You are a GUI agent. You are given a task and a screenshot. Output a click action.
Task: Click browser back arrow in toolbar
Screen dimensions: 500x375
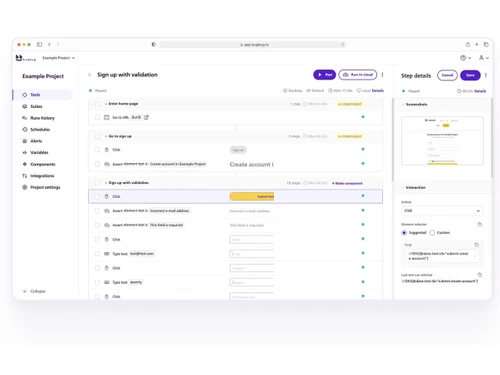tap(49, 44)
